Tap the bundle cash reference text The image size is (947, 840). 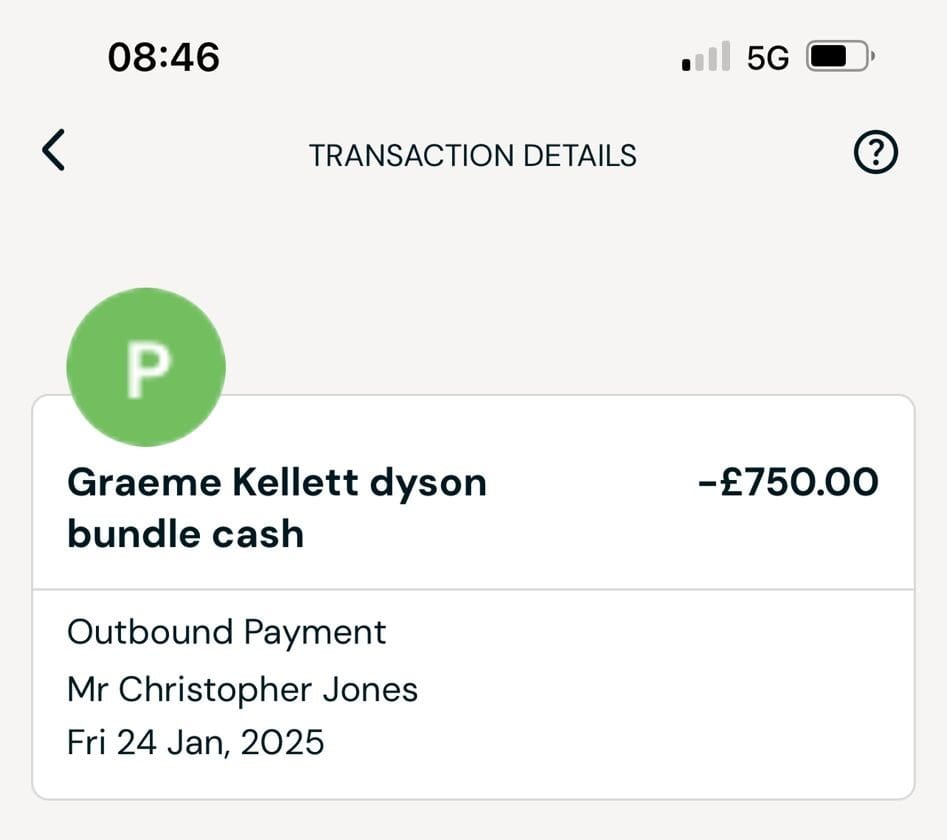pyautogui.click(x=185, y=533)
